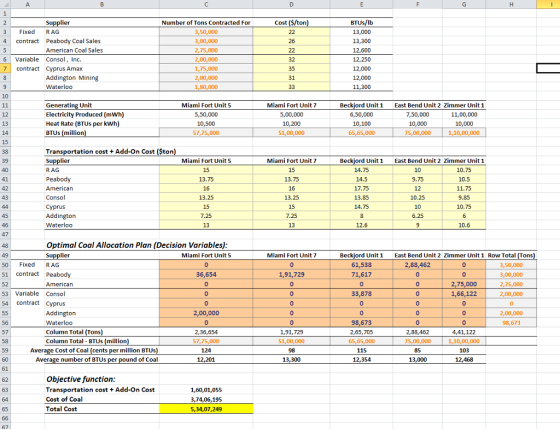Select column header H
560x430 pixels.
pyautogui.click(x=511, y=4)
